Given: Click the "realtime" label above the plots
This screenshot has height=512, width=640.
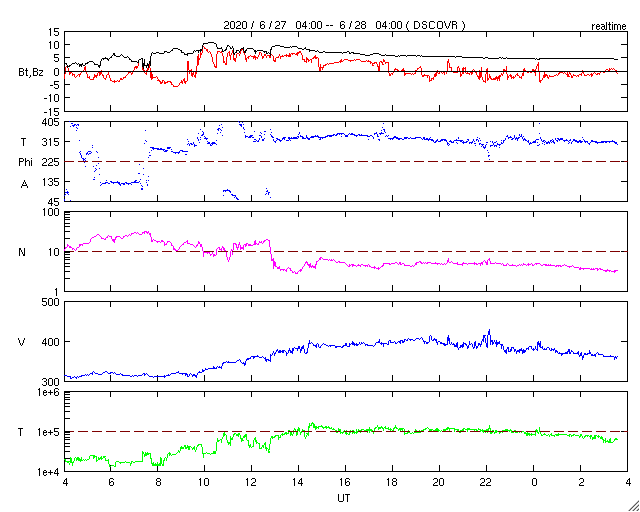Looking at the screenshot, I should click(x=609, y=27).
